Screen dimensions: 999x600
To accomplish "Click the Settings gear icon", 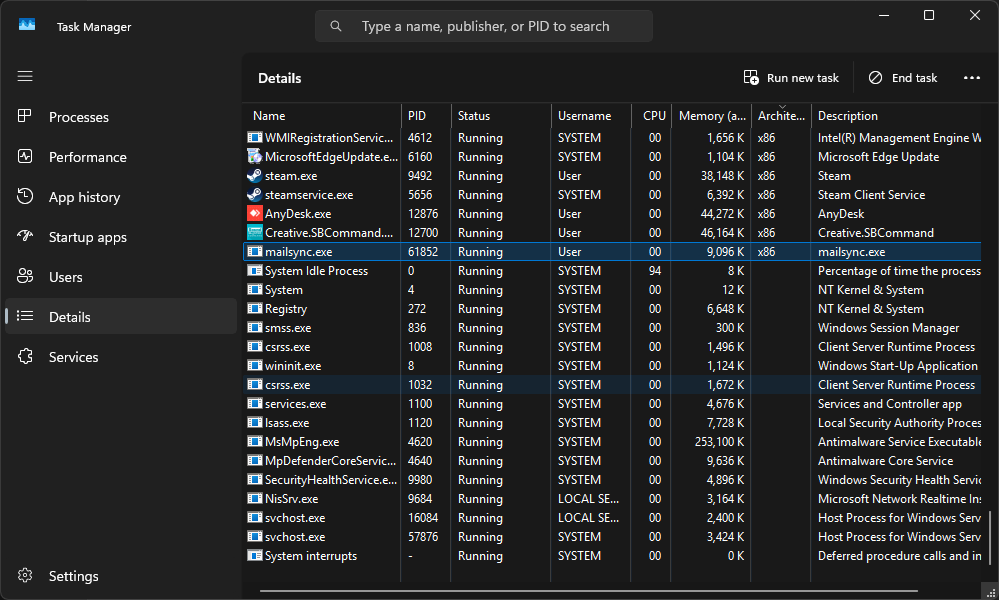I will tap(25, 575).
